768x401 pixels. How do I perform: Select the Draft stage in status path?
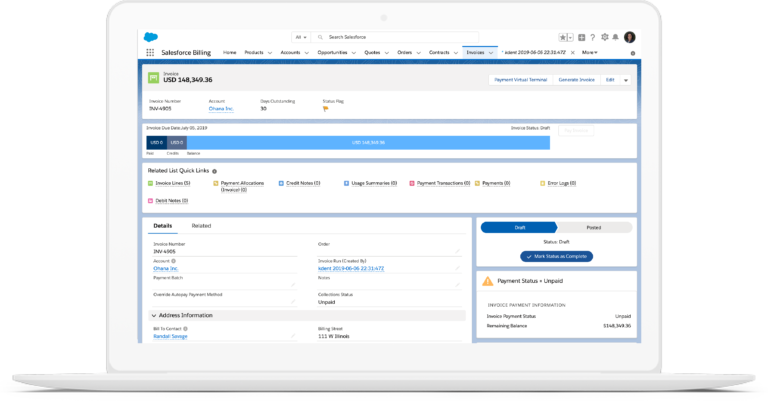(x=519, y=228)
